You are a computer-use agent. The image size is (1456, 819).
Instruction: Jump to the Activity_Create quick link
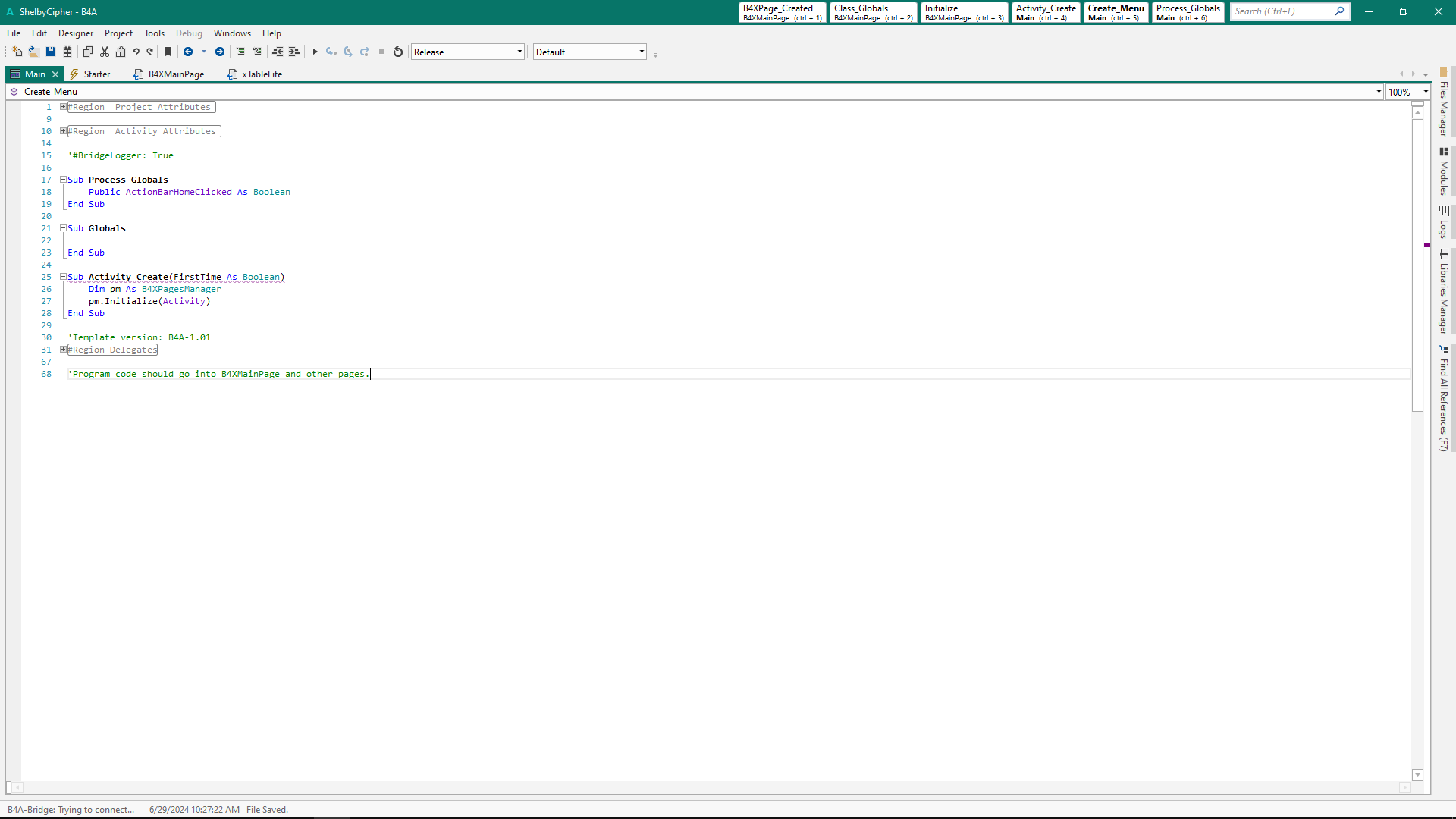1046,12
